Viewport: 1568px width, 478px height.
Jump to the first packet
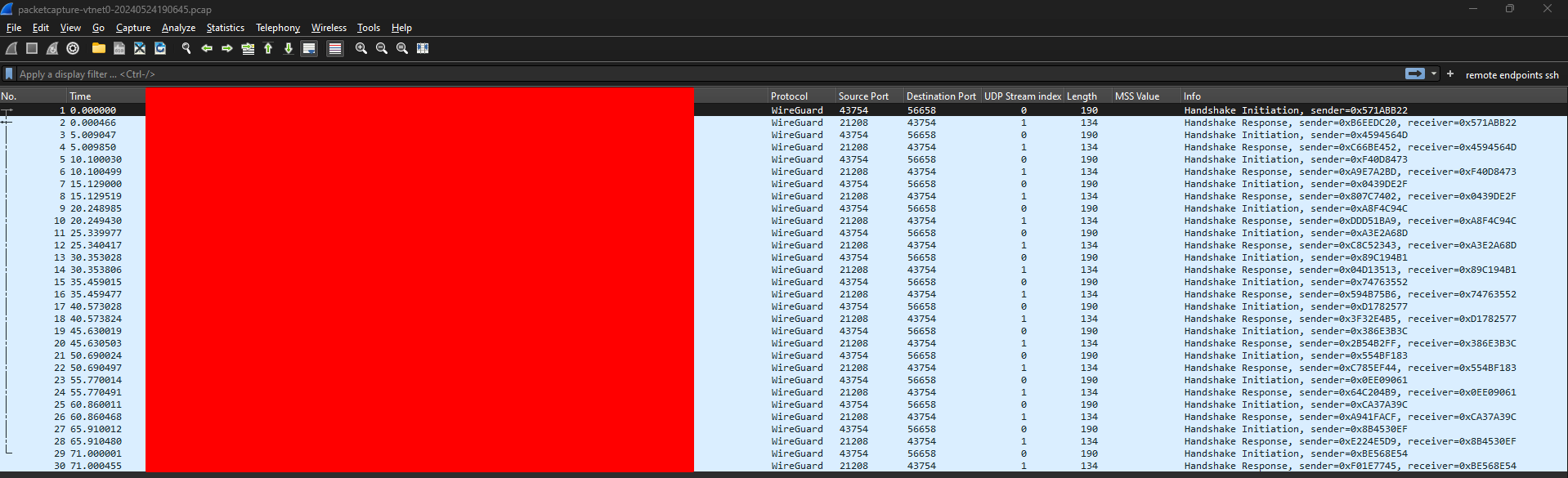[268, 48]
